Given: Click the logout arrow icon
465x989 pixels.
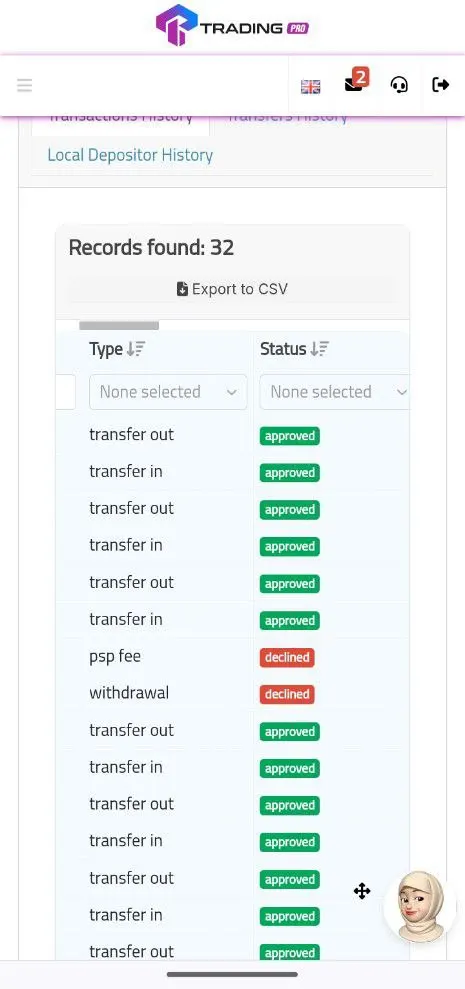Looking at the screenshot, I should tap(440, 85).
